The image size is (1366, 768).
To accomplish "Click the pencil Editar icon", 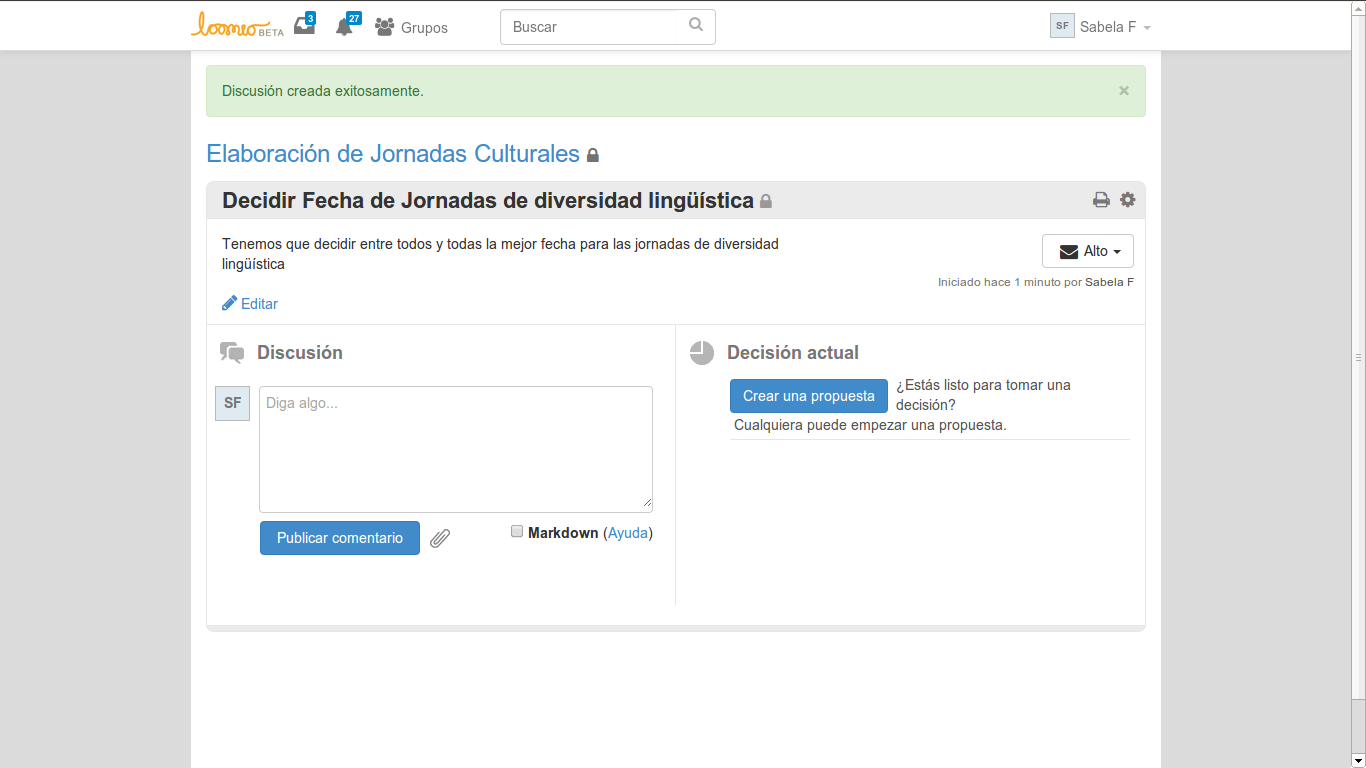I will [x=230, y=303].
